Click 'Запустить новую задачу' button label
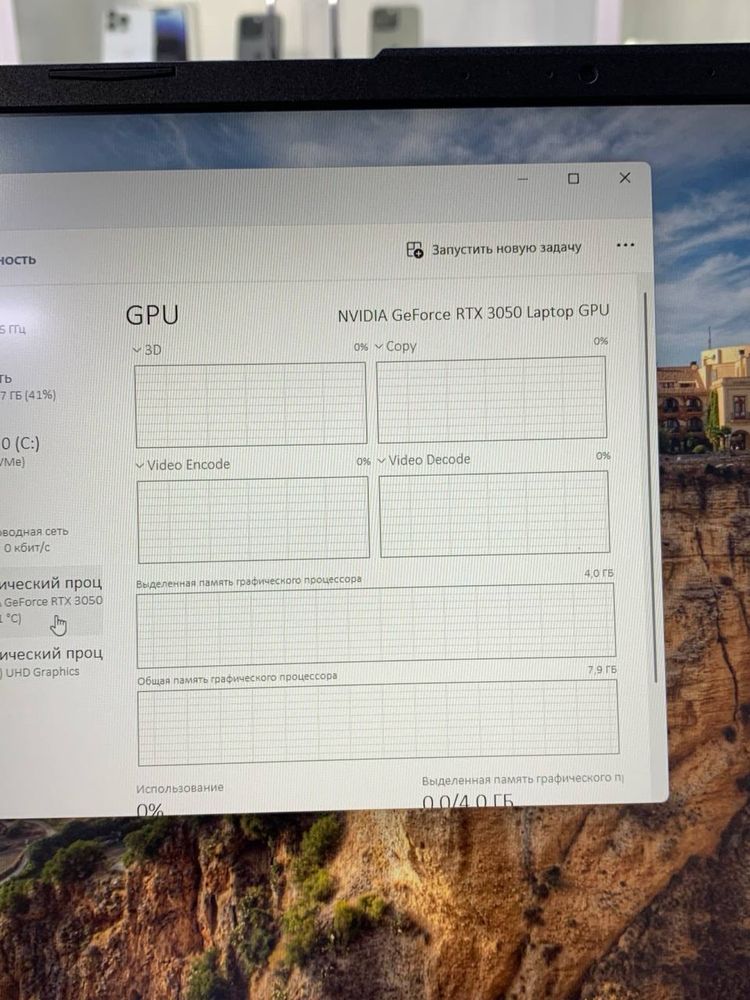 506,248
